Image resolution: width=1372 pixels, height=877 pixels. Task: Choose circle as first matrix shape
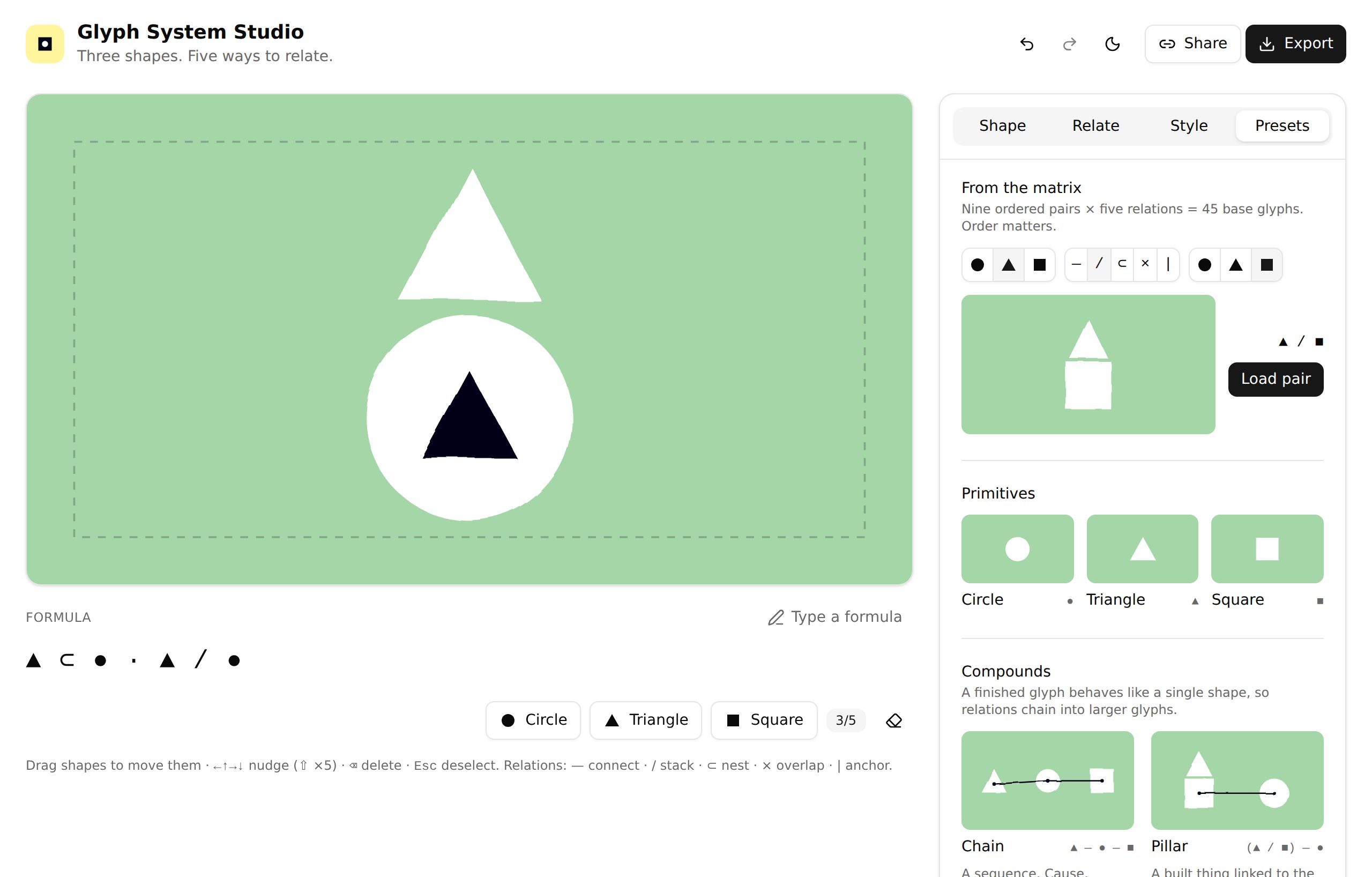978,265
